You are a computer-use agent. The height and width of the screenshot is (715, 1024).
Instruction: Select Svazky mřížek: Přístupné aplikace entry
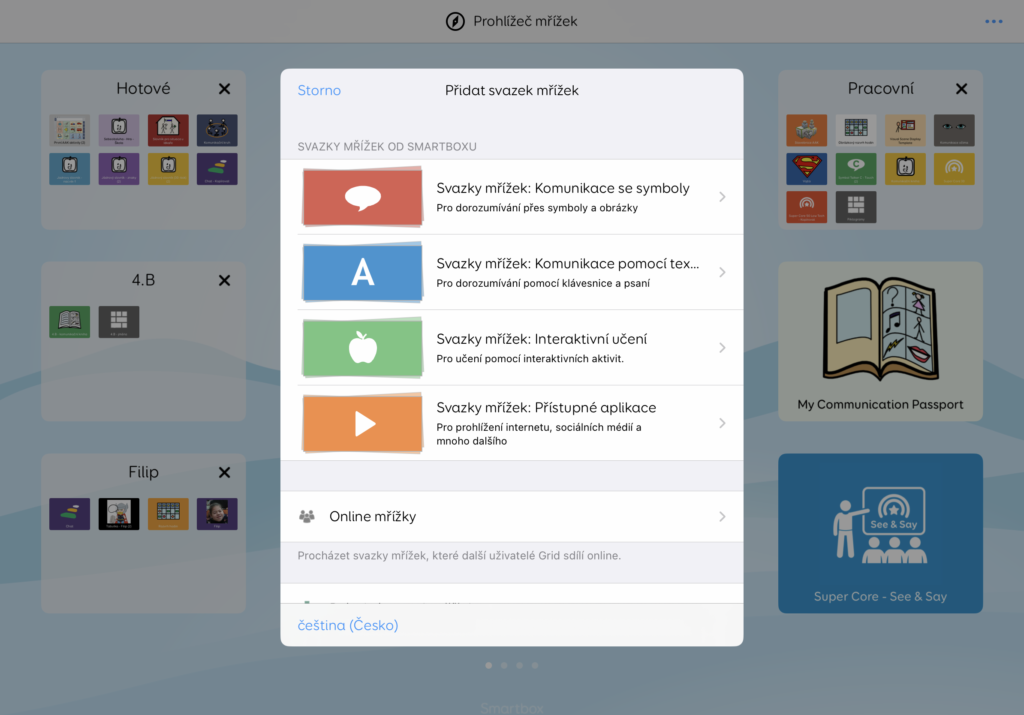[x=546, y=408]
